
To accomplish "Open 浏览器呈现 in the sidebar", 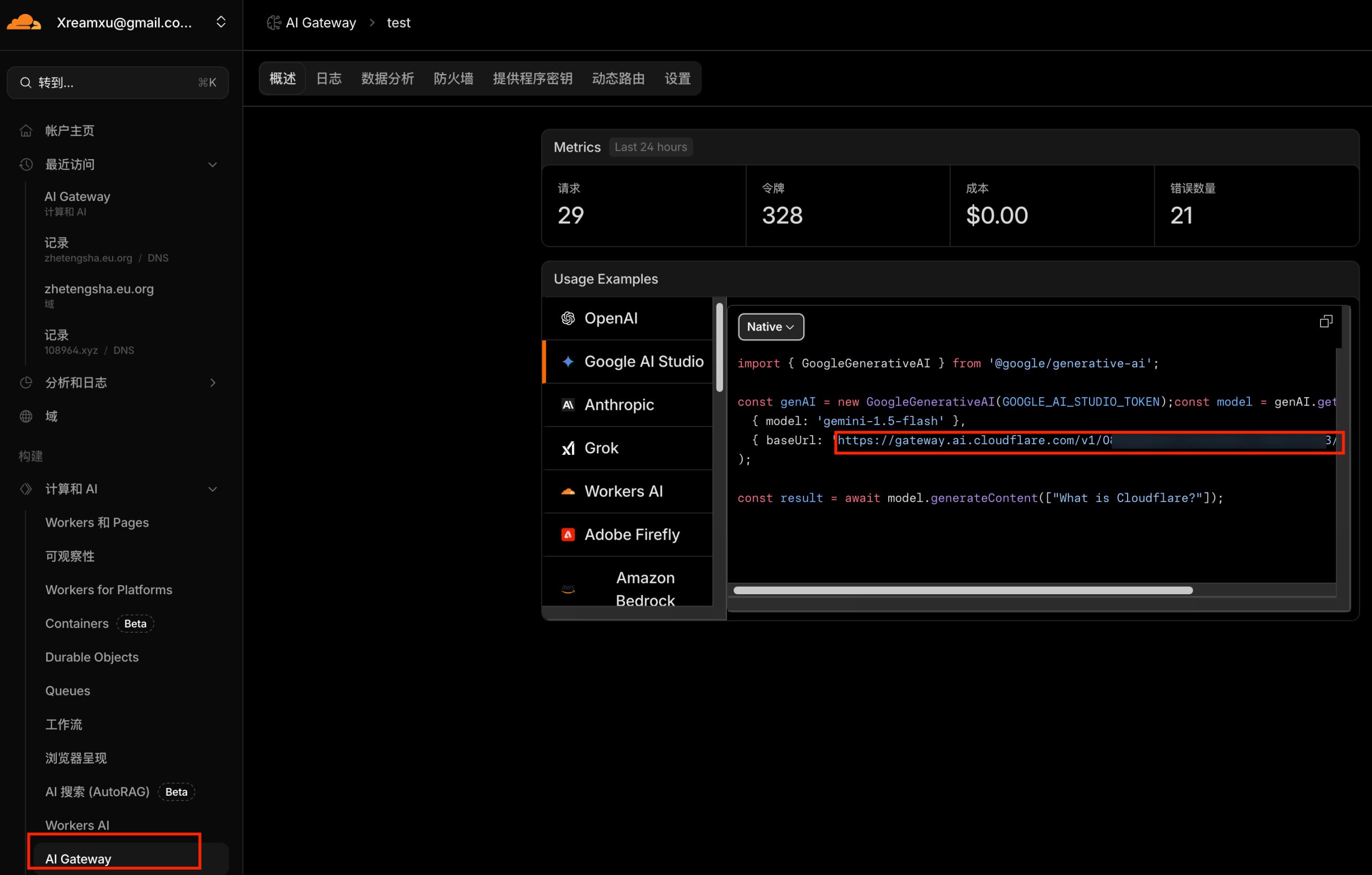I will [76, 758].
